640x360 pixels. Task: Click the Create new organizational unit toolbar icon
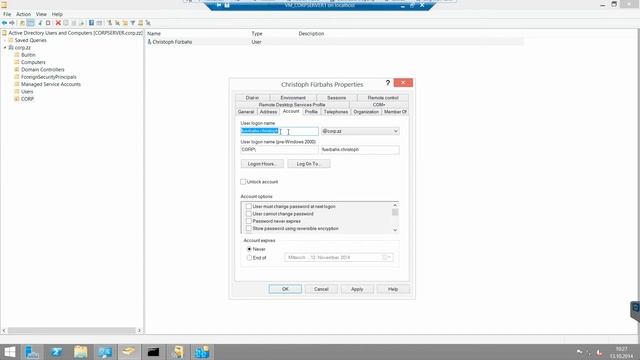click(x=125, y=23)
